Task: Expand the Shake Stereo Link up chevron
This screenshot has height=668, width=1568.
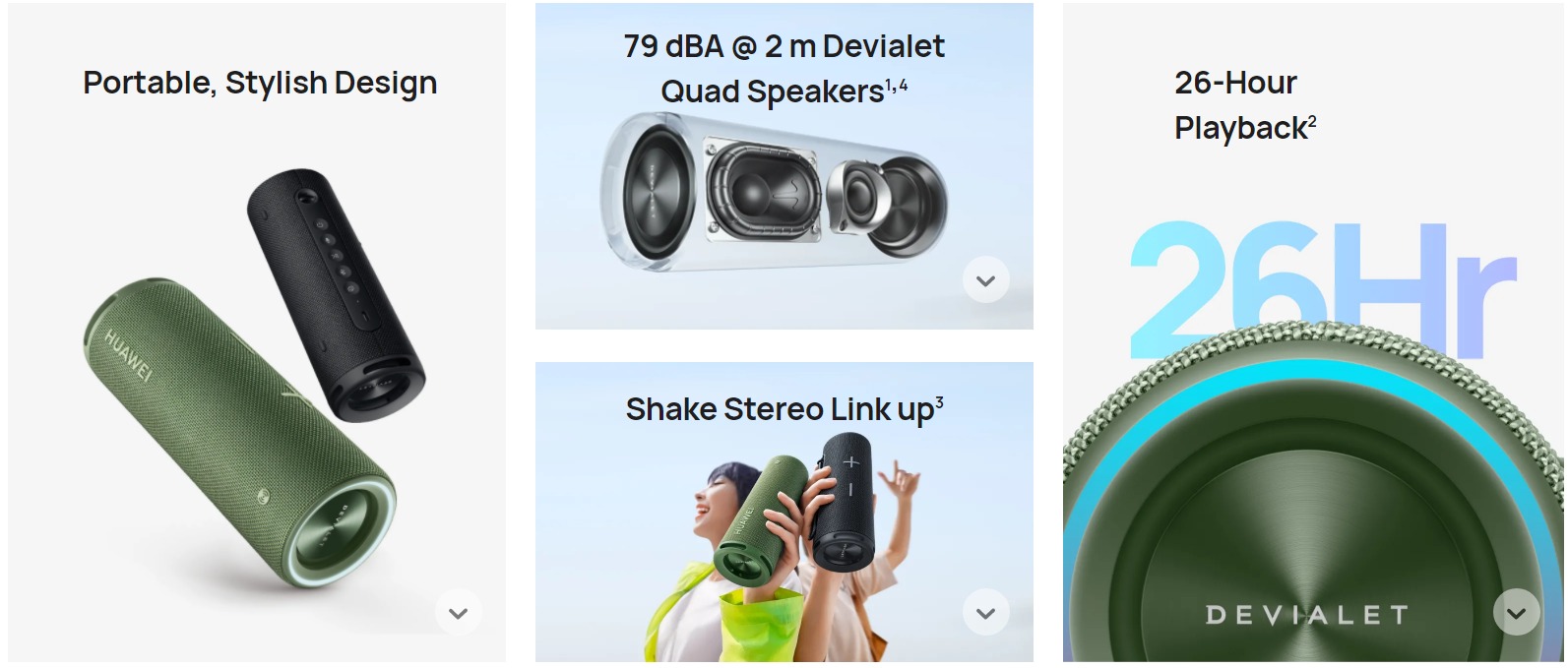Action: [985, 613]
